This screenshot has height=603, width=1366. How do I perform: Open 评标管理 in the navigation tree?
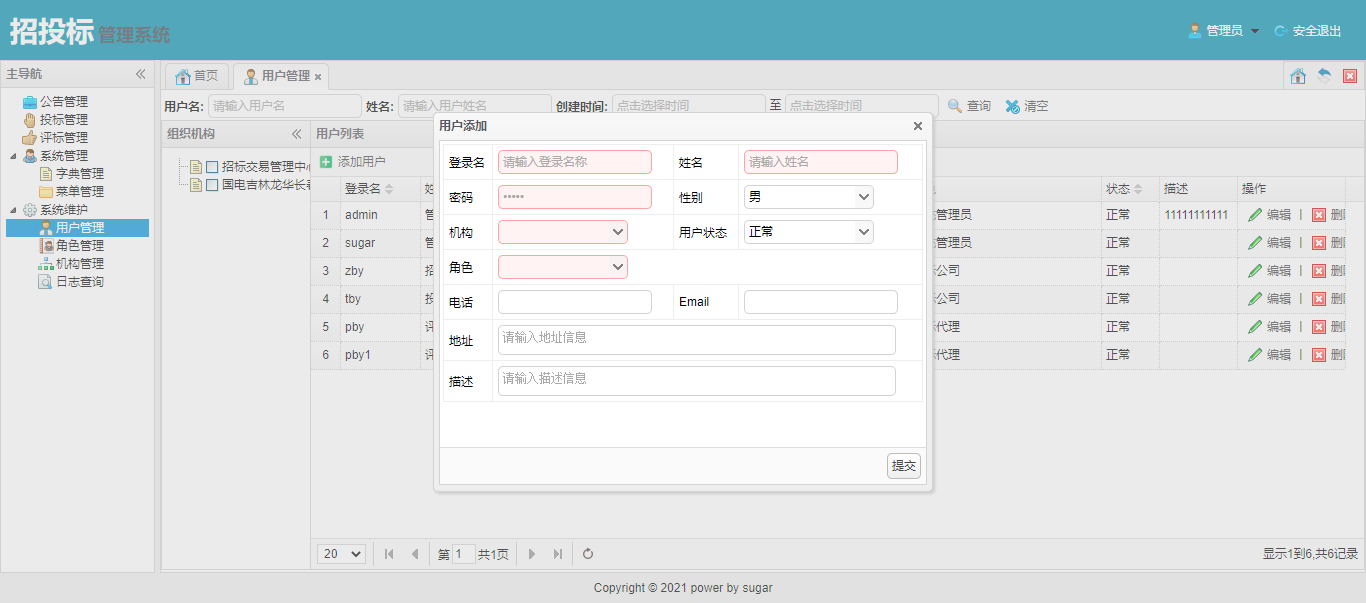[64, 137]
